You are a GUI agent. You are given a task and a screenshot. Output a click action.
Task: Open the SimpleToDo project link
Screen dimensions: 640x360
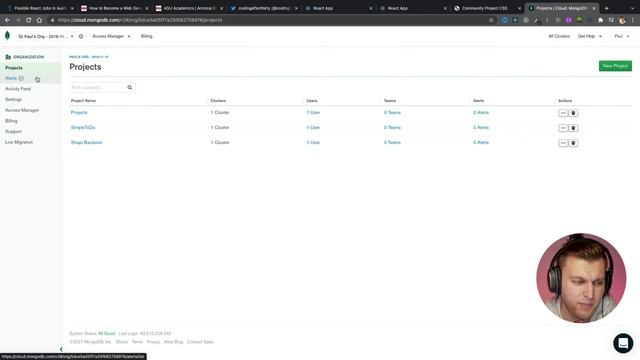83,127
